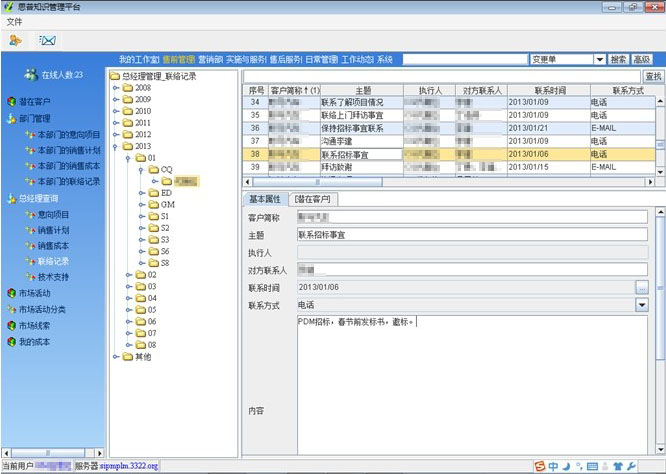
Task: Click the 查找 find button
Action: tap(653, 76)
